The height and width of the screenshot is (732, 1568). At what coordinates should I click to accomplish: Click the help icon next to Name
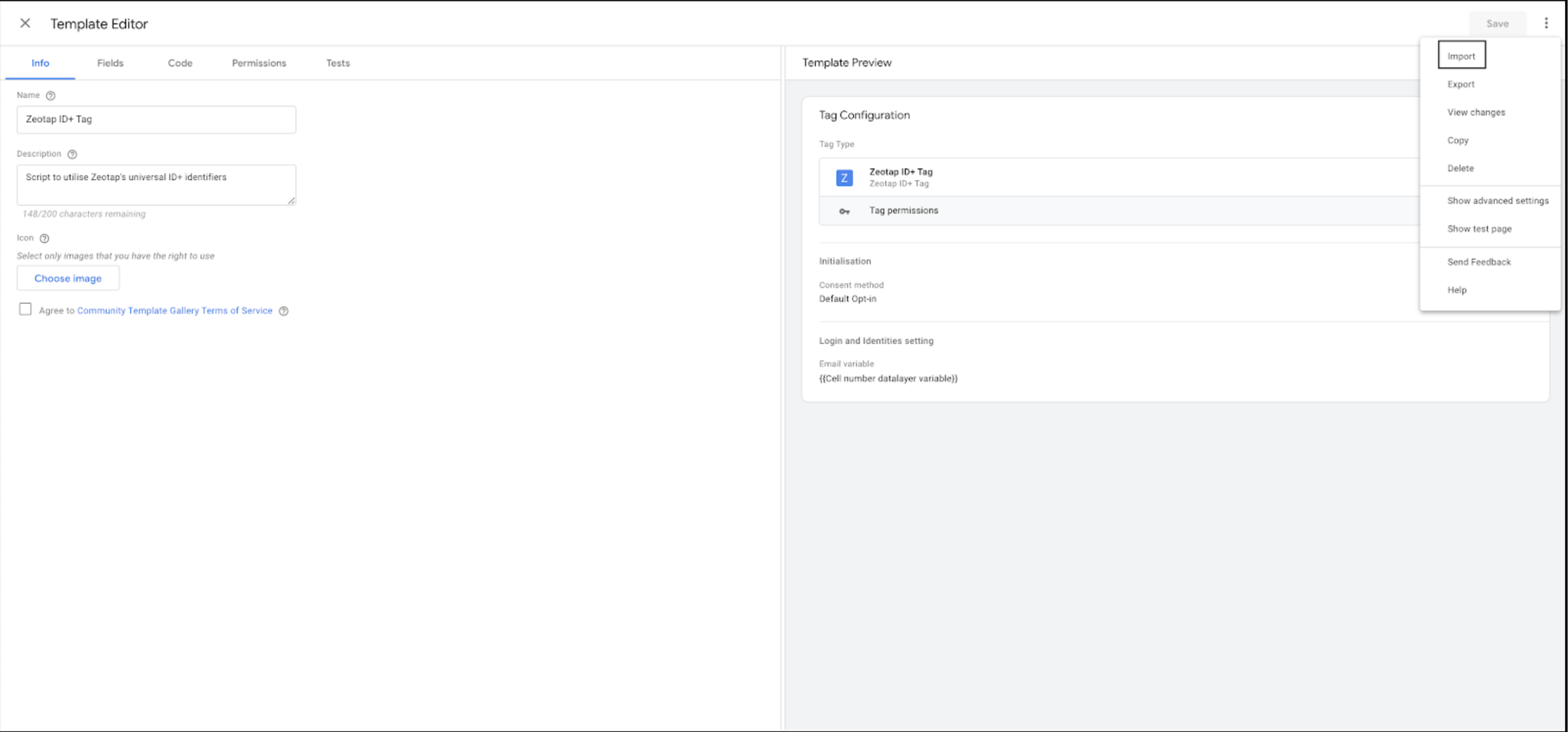pos(51,95)
